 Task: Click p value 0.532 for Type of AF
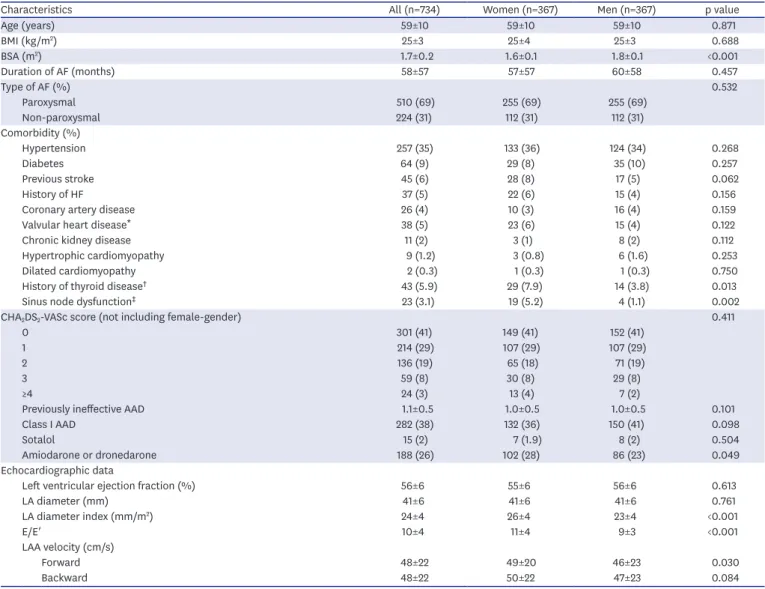pyautogui.click(x=725, y=87)
